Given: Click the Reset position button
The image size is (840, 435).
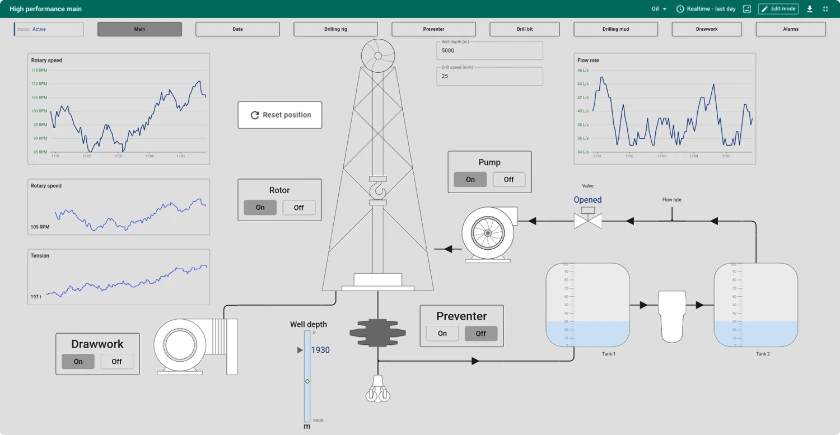Looking at the screenshot, I should pos(280,115).
